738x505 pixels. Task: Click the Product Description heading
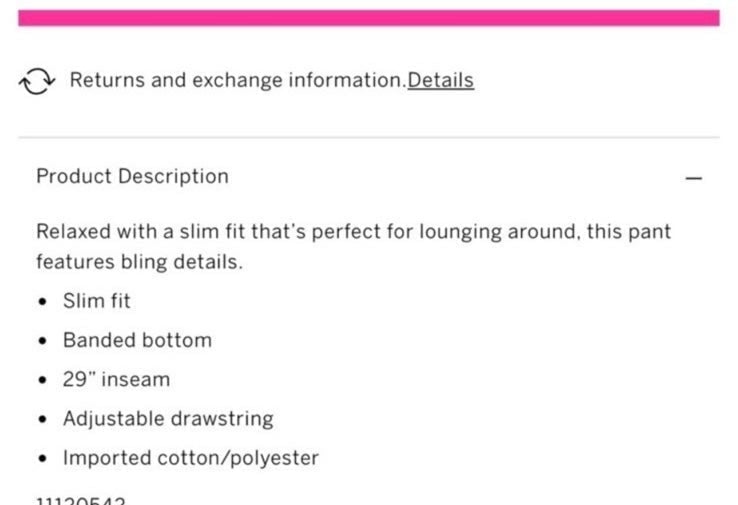point(132,176)
